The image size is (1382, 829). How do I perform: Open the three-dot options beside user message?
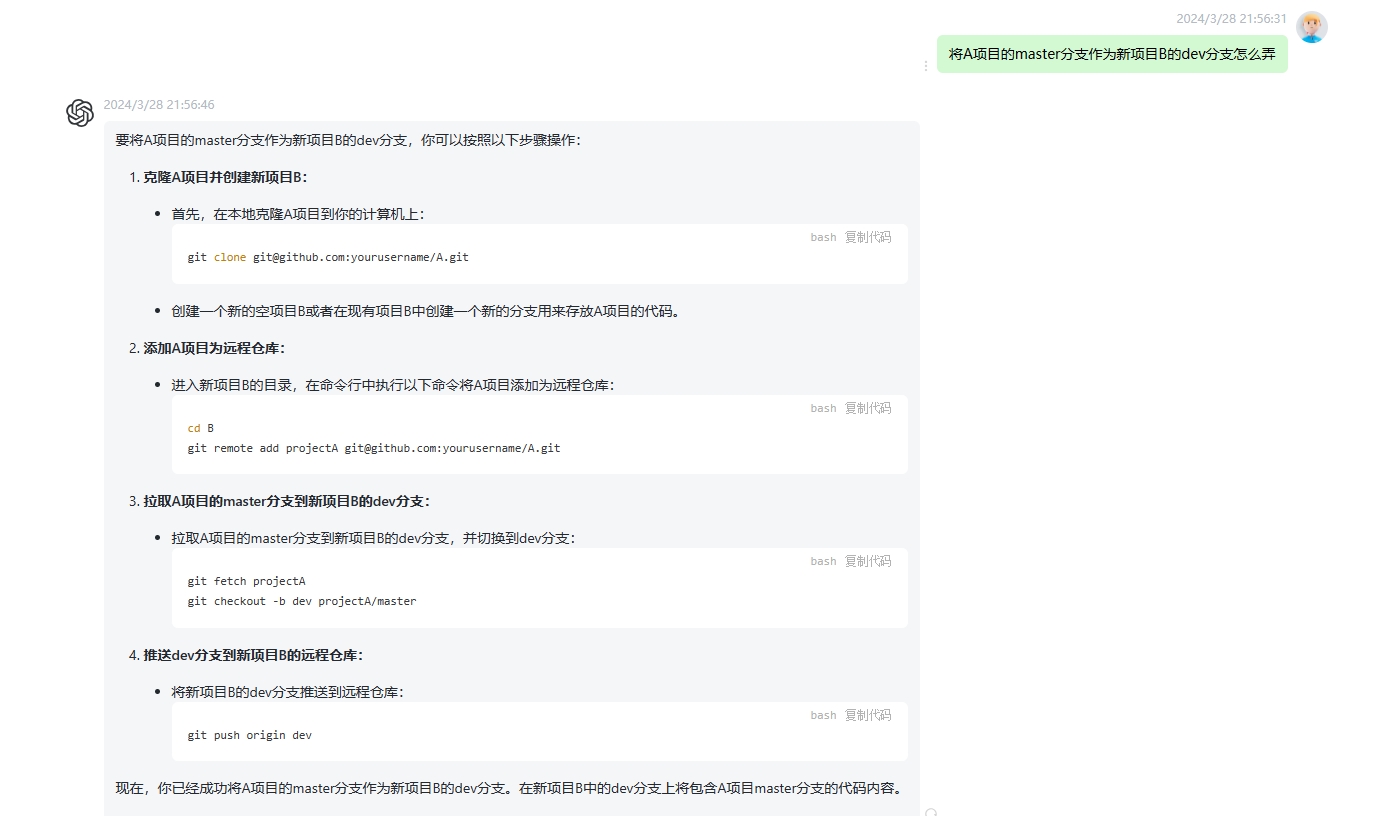(x=925, y=66)
